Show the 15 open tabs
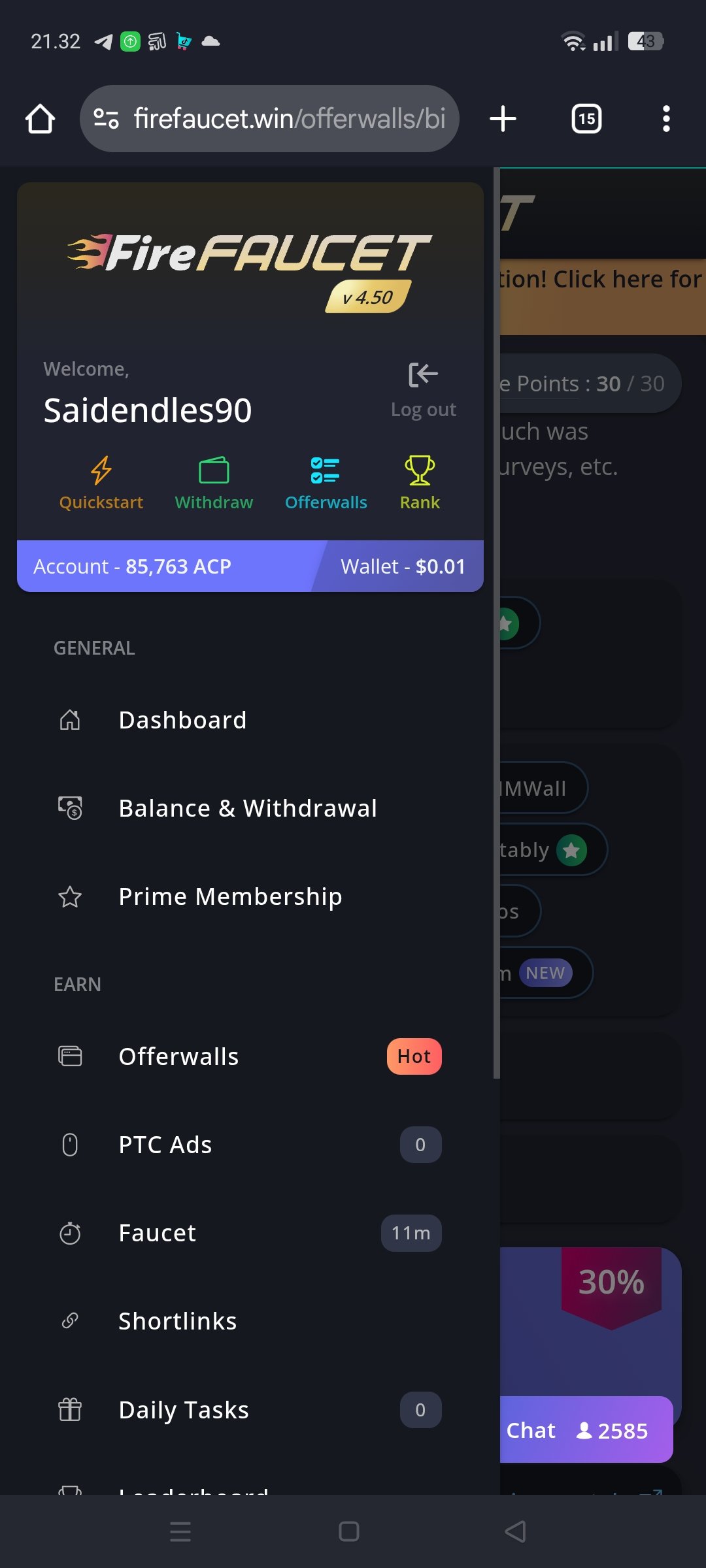The width and height of the screenshot is (706, 1568). (586, 119)
